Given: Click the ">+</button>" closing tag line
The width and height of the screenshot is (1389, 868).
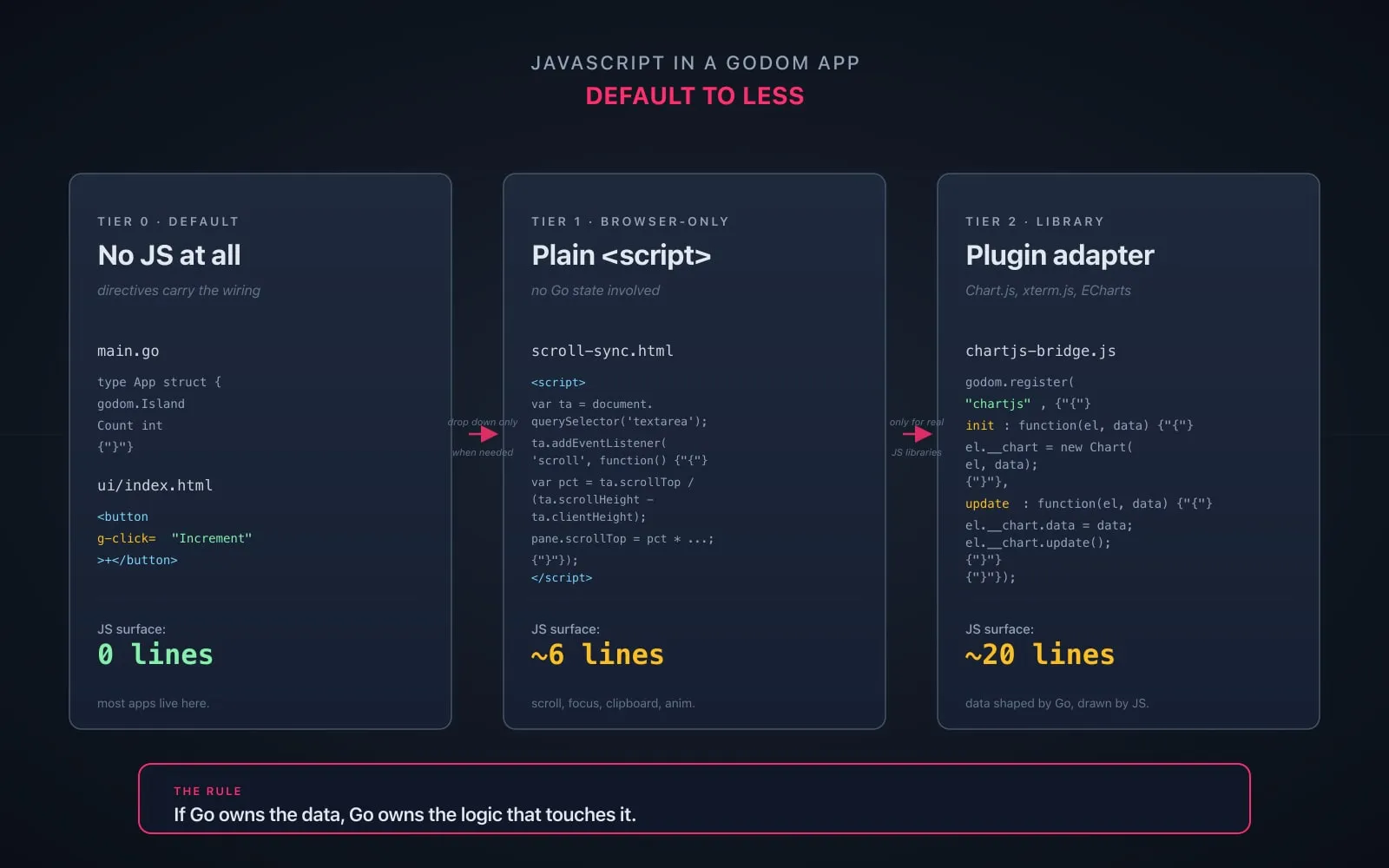Looking at the screenshot, I should click(137, 560).
